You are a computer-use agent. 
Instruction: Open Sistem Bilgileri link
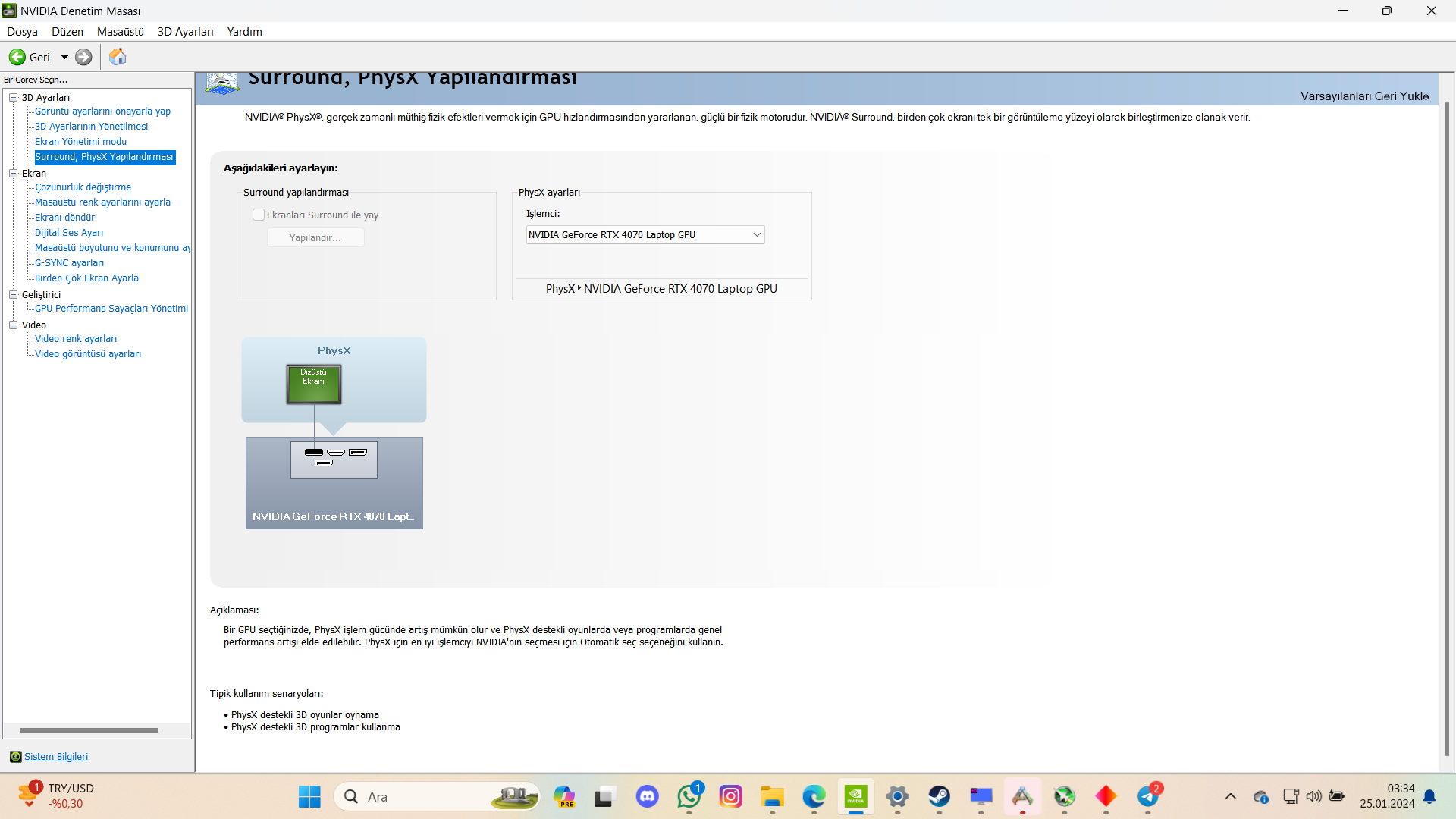(x=56, y=757)
